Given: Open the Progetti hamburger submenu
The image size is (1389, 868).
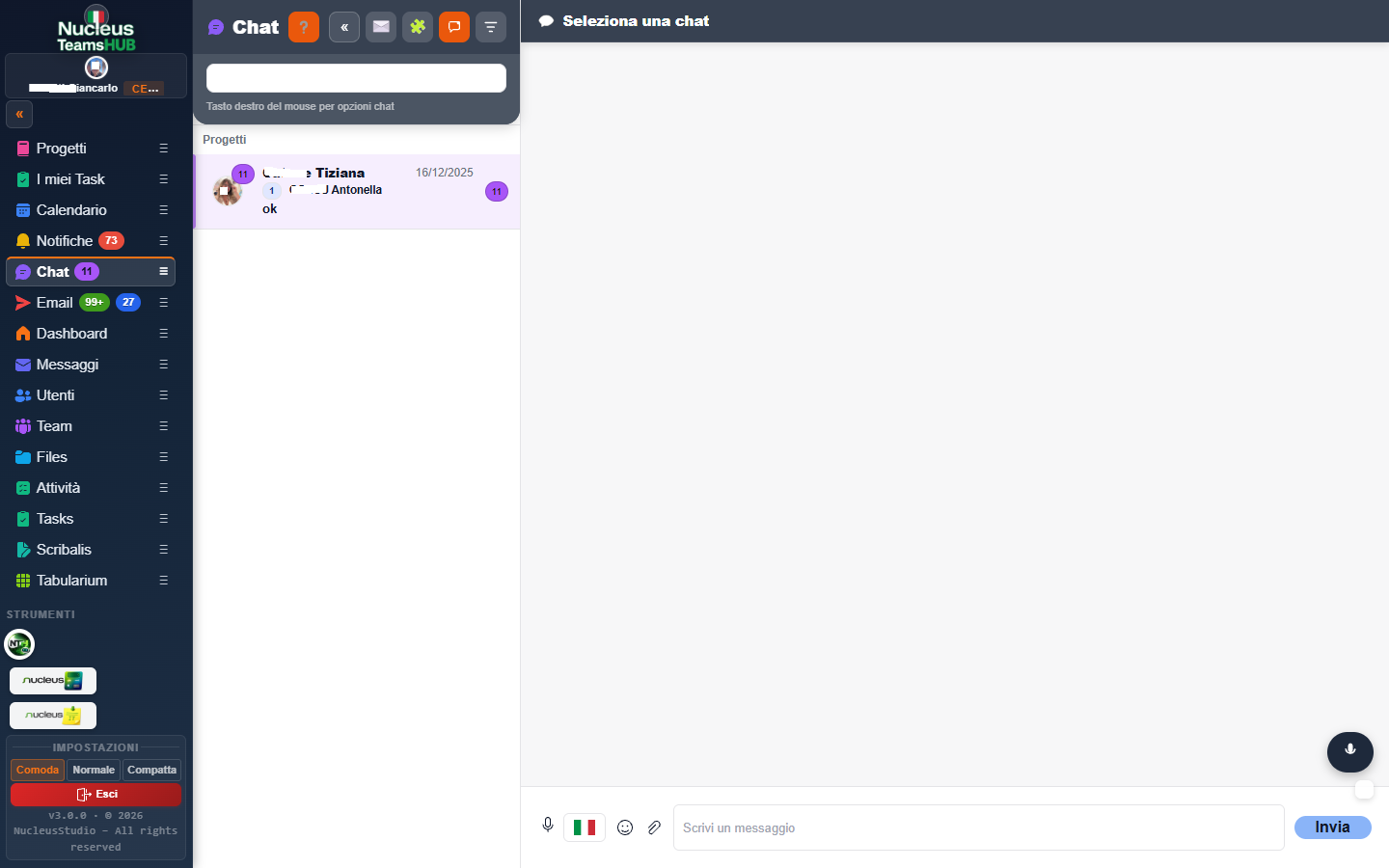Looking at the screenshot, I should click(163, 148).
